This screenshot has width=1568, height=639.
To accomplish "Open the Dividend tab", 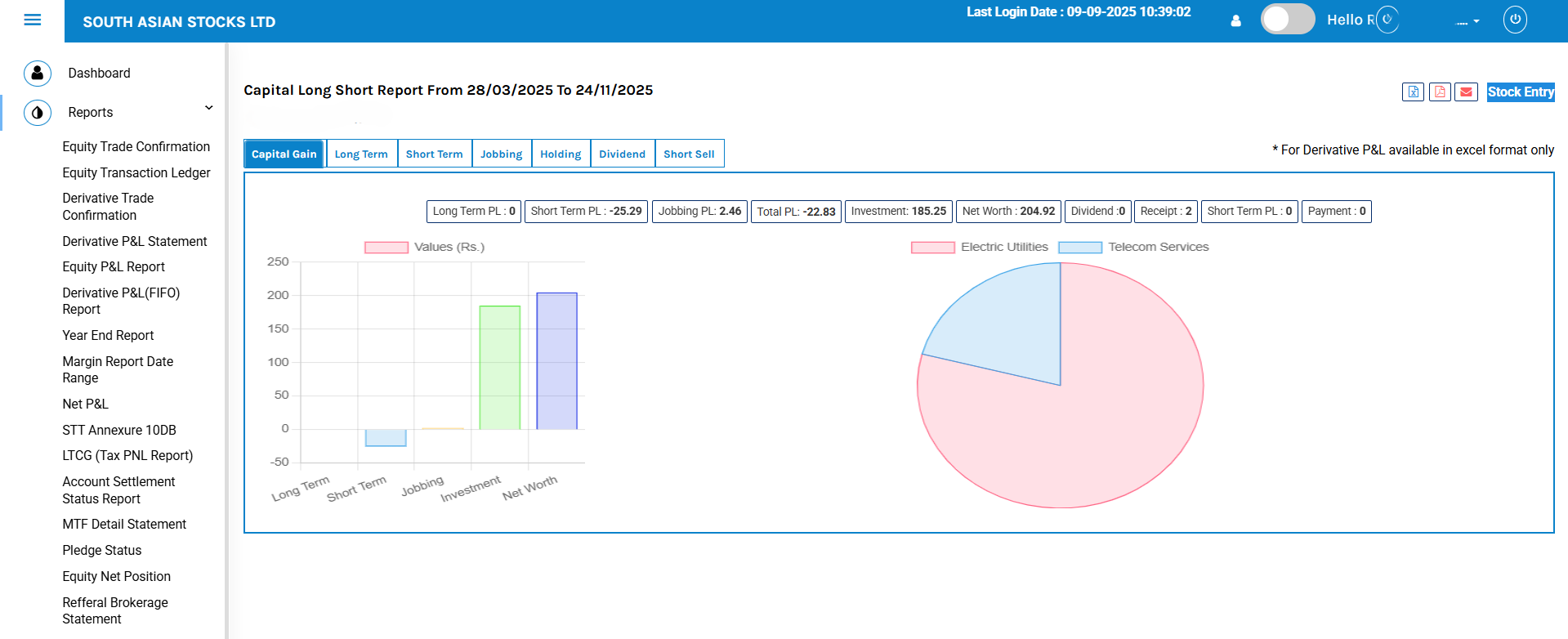I will click(x=622, y=154).
